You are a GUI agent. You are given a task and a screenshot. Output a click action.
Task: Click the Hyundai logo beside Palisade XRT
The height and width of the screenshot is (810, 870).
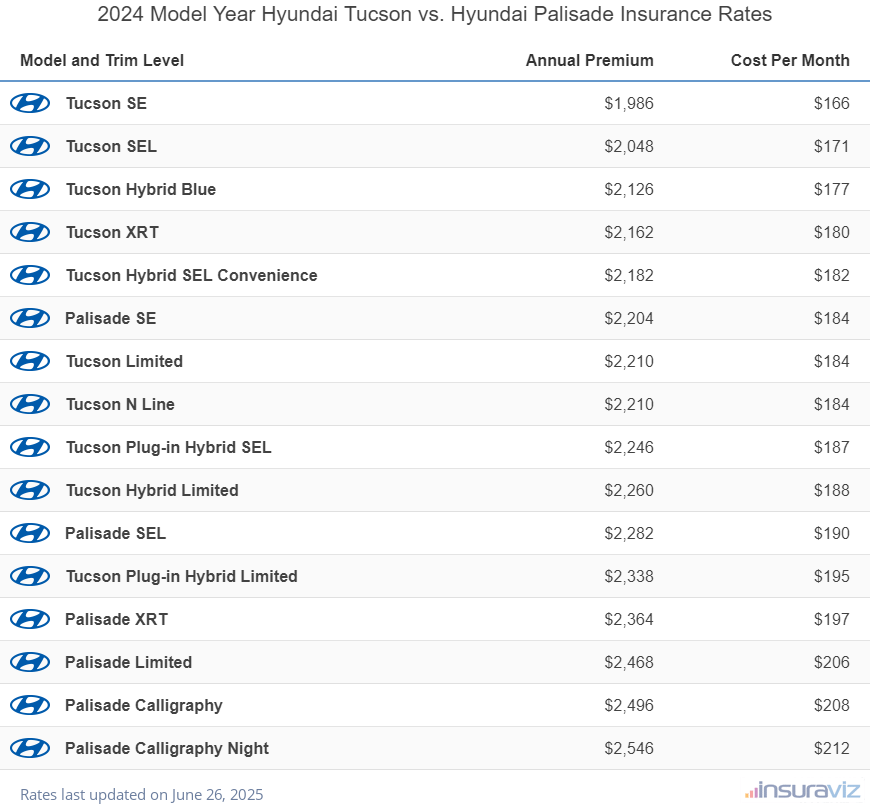click(30, 619)
